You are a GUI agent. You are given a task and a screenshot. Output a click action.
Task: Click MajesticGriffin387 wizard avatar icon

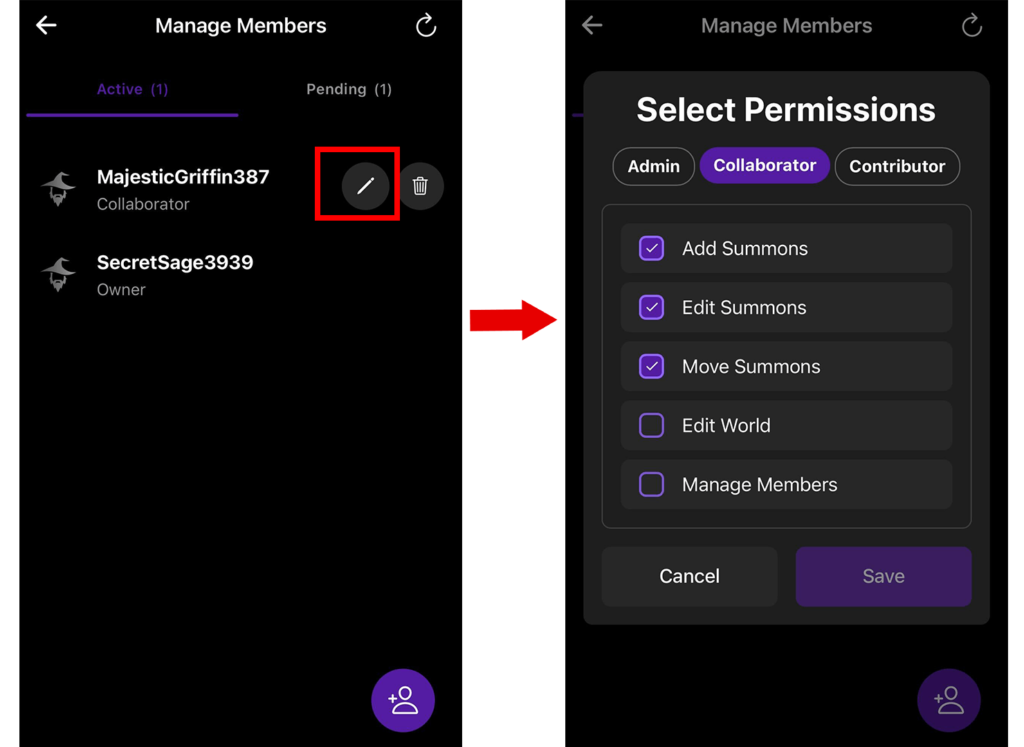pos(59,189)
